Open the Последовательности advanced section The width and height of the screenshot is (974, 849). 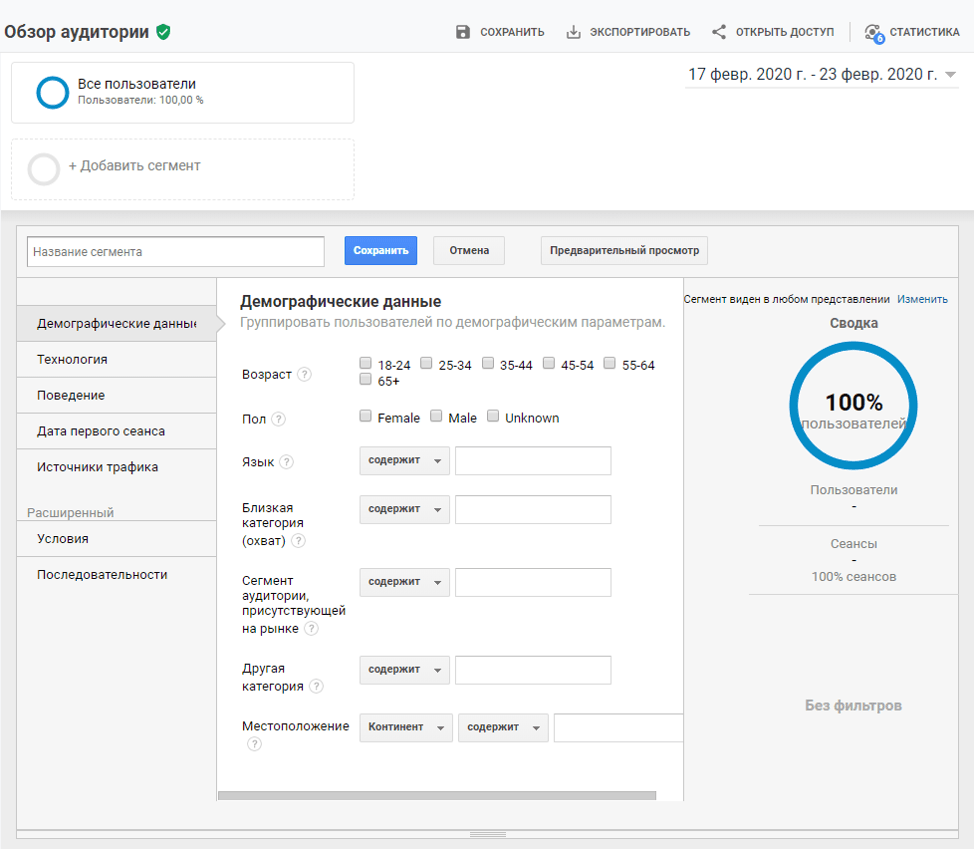coord(117,575)
